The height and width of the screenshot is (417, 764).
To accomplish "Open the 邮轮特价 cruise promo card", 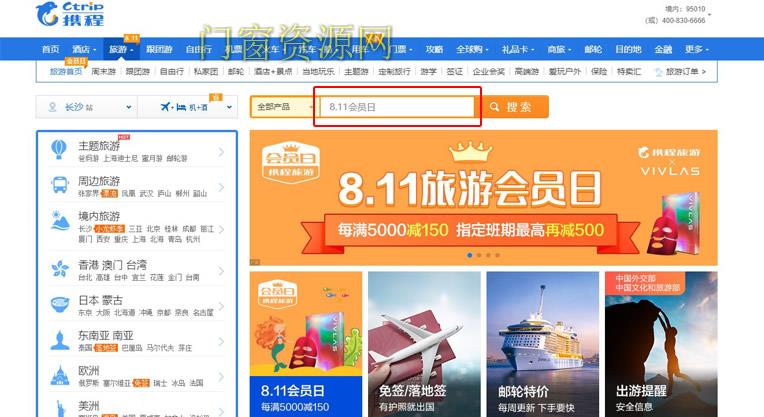I will tap(543, 344).
